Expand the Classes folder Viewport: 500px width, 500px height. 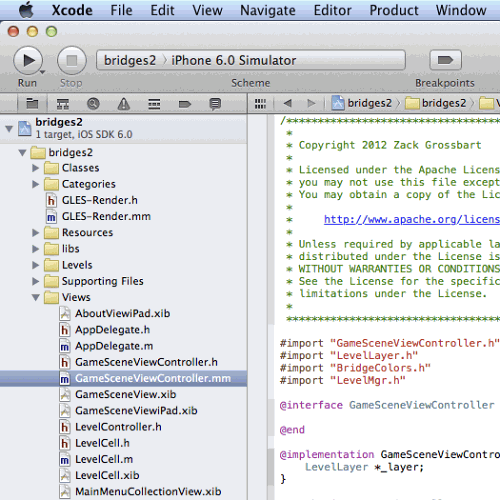click(36, 168)
